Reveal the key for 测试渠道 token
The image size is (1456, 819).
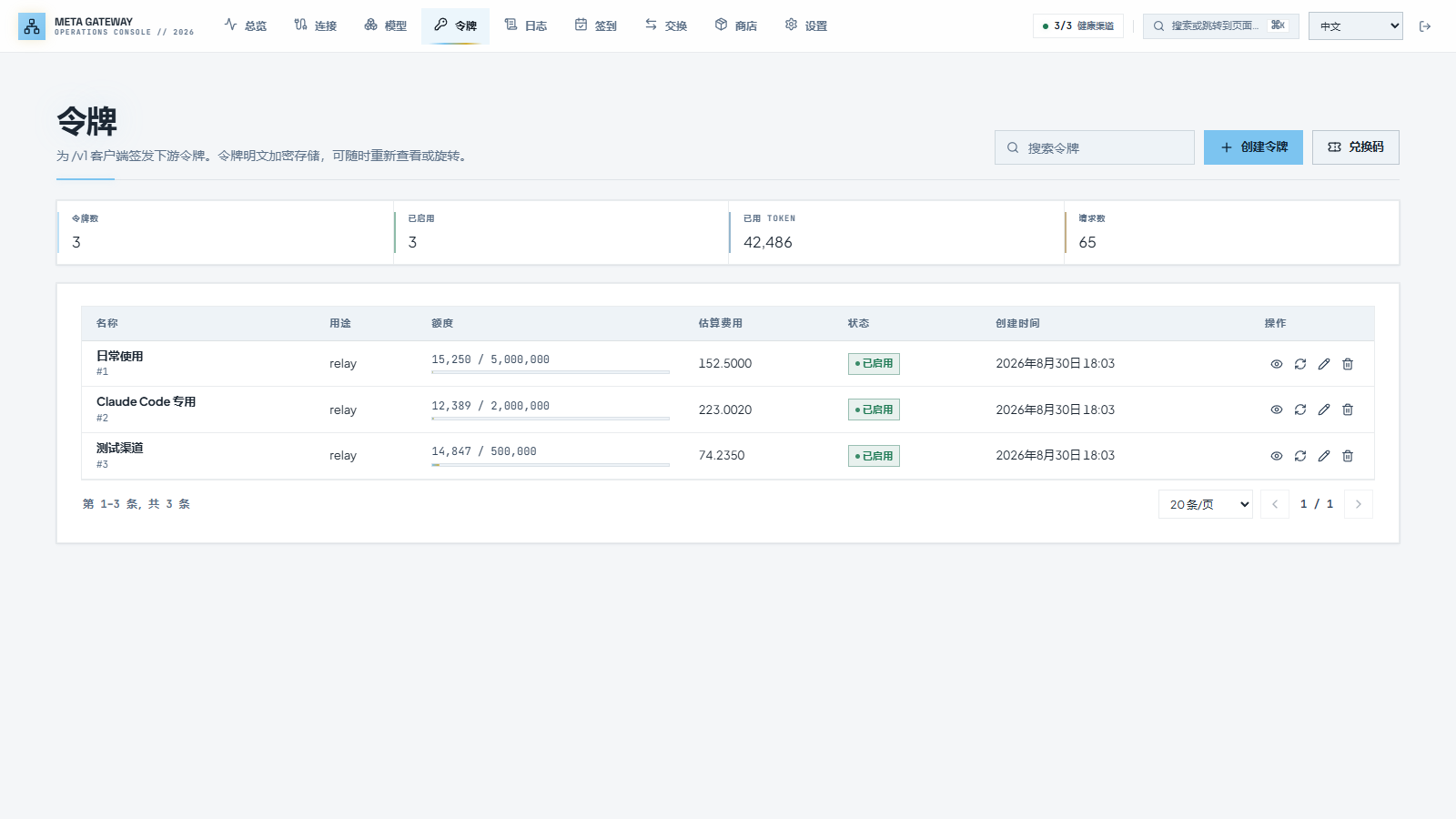tap(1277, 456)
